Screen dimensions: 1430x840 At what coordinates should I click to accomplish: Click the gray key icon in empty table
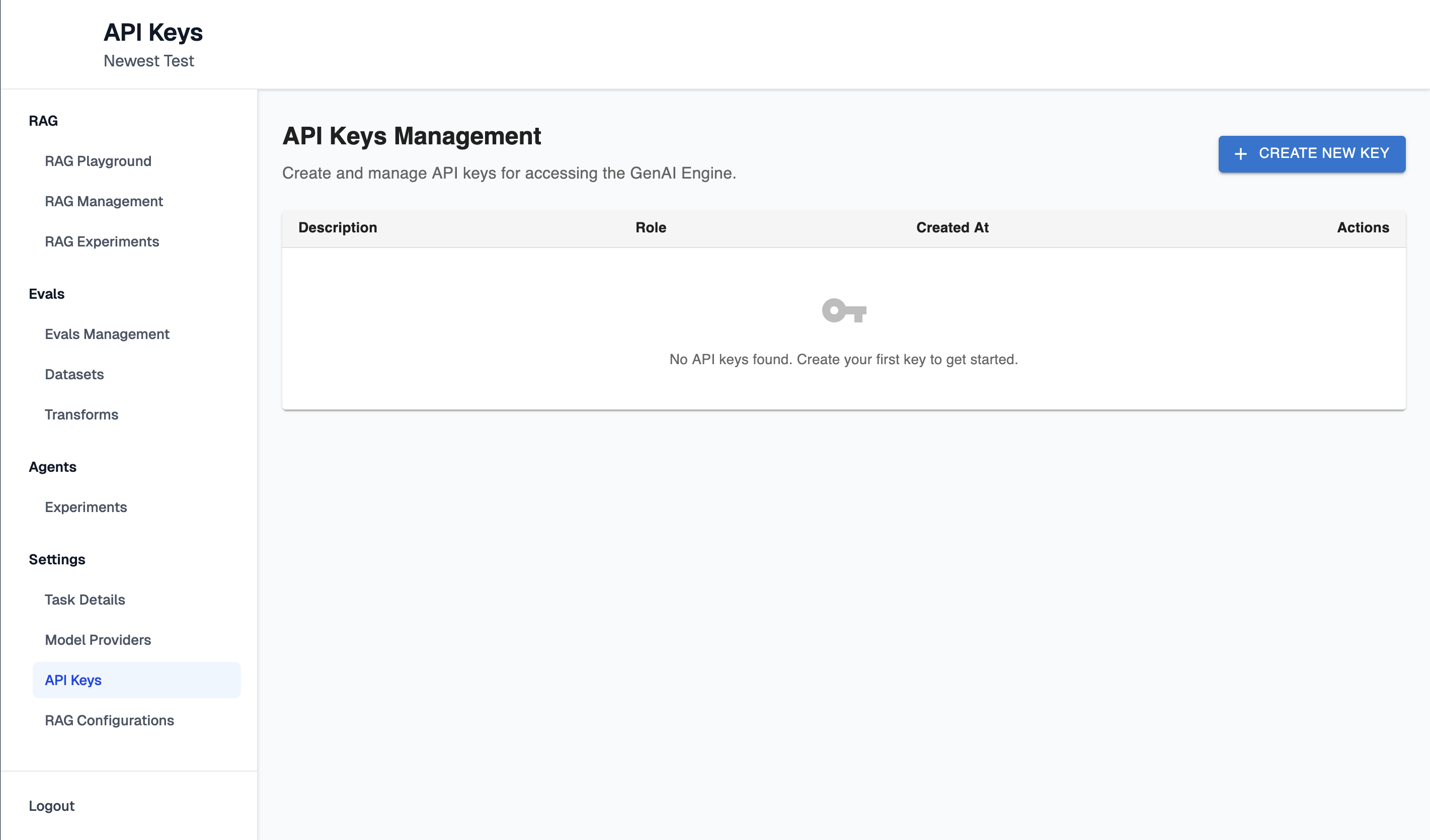844,310
